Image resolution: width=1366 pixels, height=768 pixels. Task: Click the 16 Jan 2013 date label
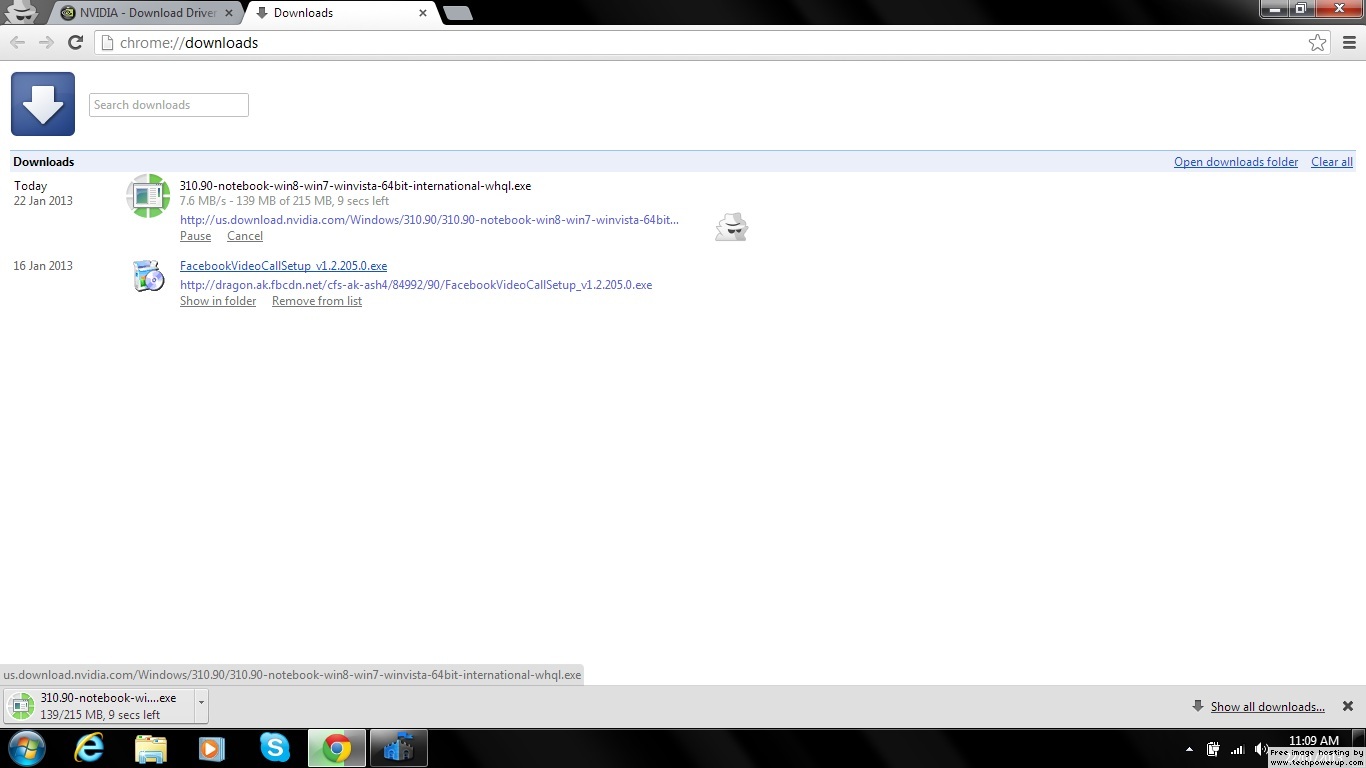pos(43,266)
